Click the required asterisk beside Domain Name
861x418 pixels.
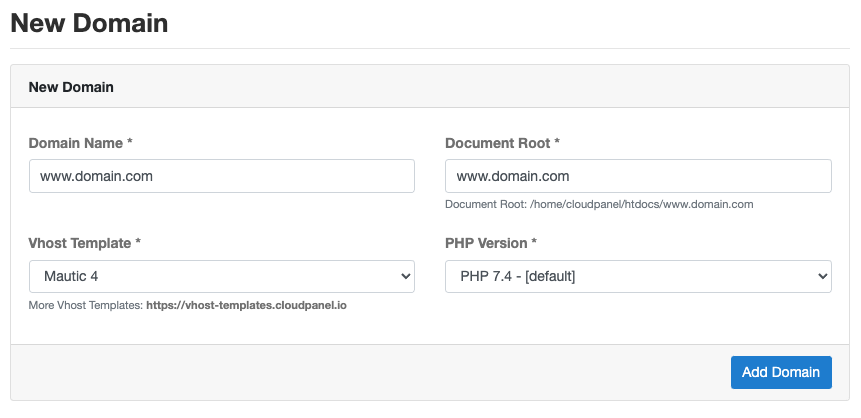tap(130, 142)
